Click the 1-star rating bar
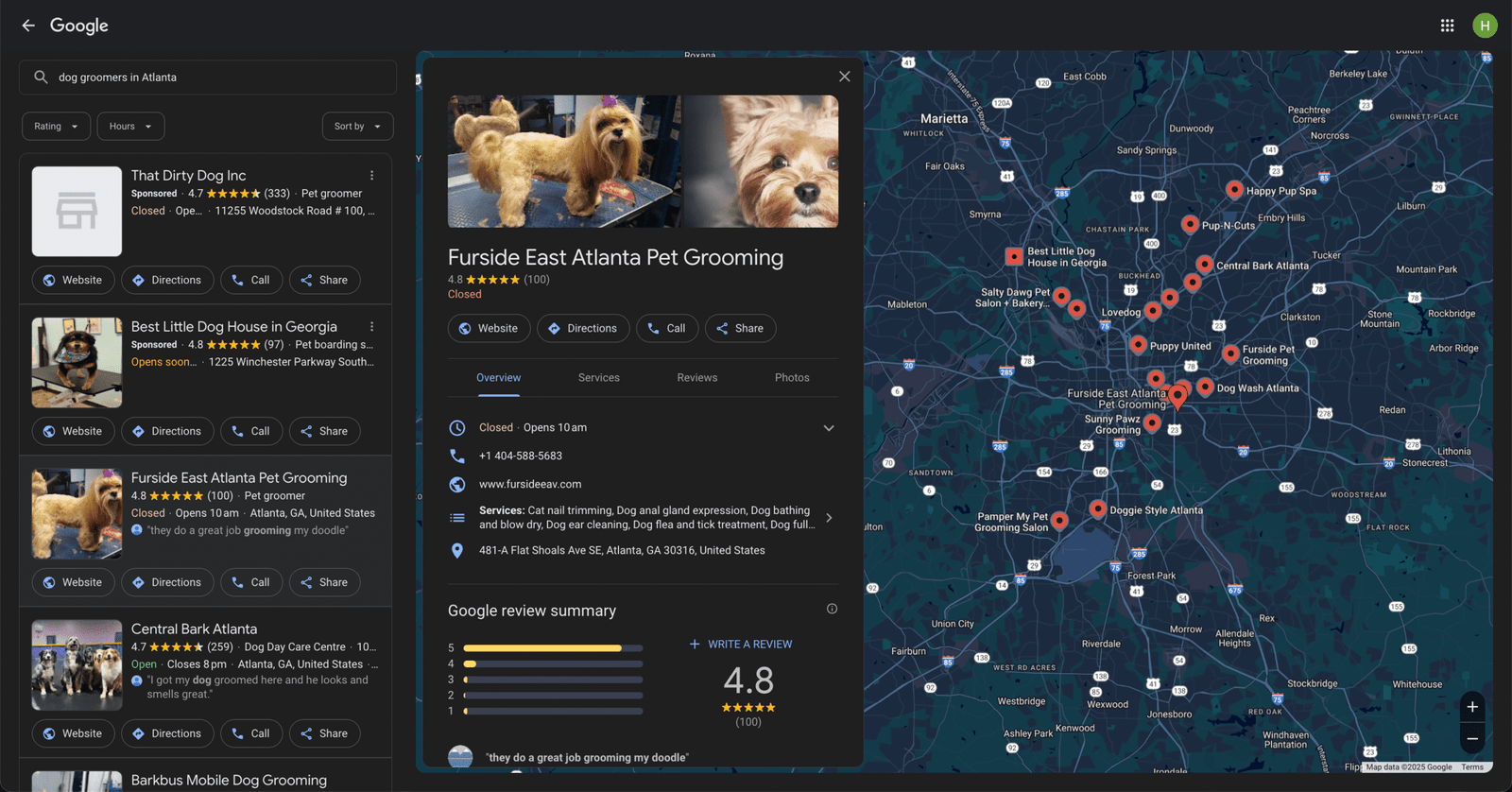1512x792 pixels. (x=553, y=711)
